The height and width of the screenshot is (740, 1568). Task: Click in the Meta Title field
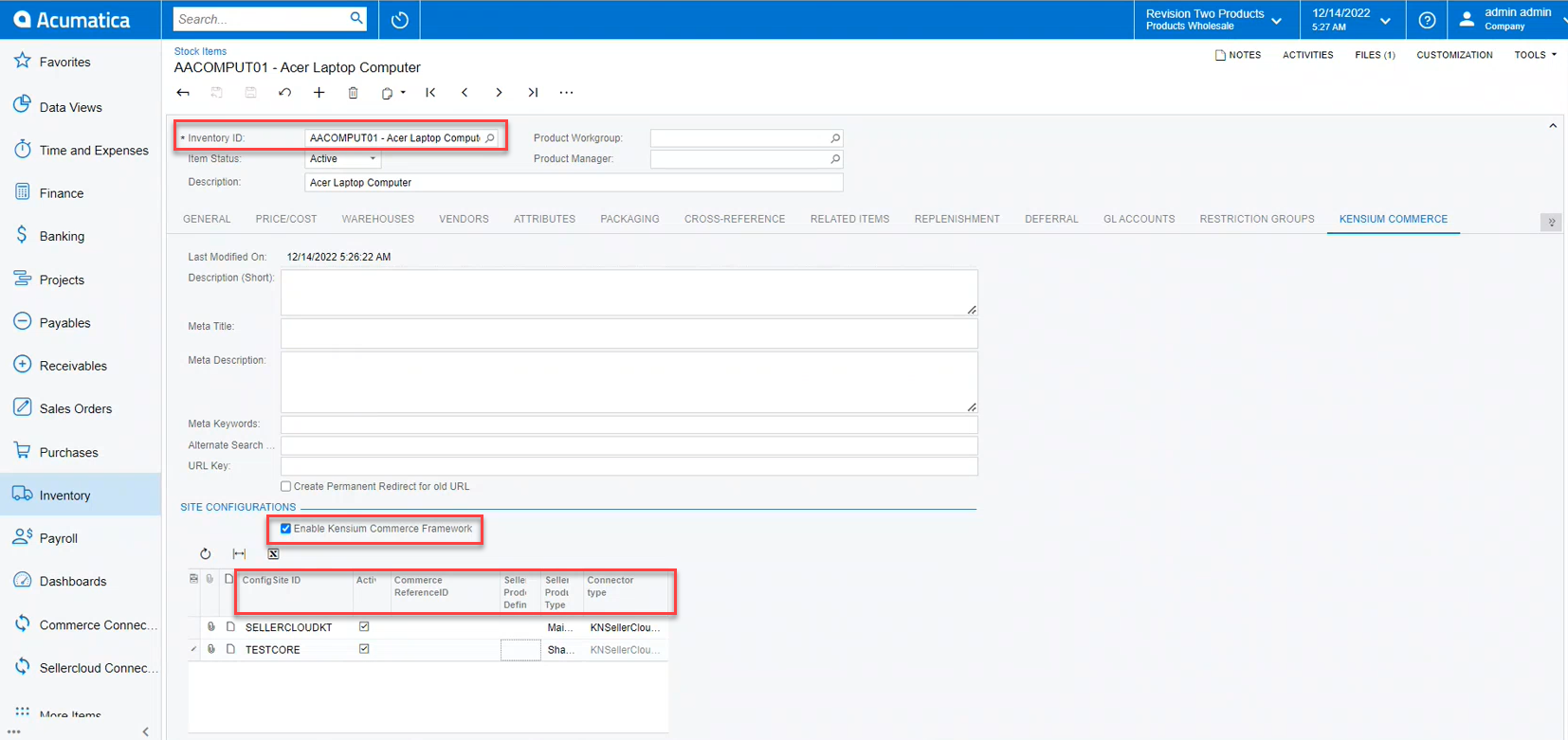pyautogui.click(x=629, y=334)
